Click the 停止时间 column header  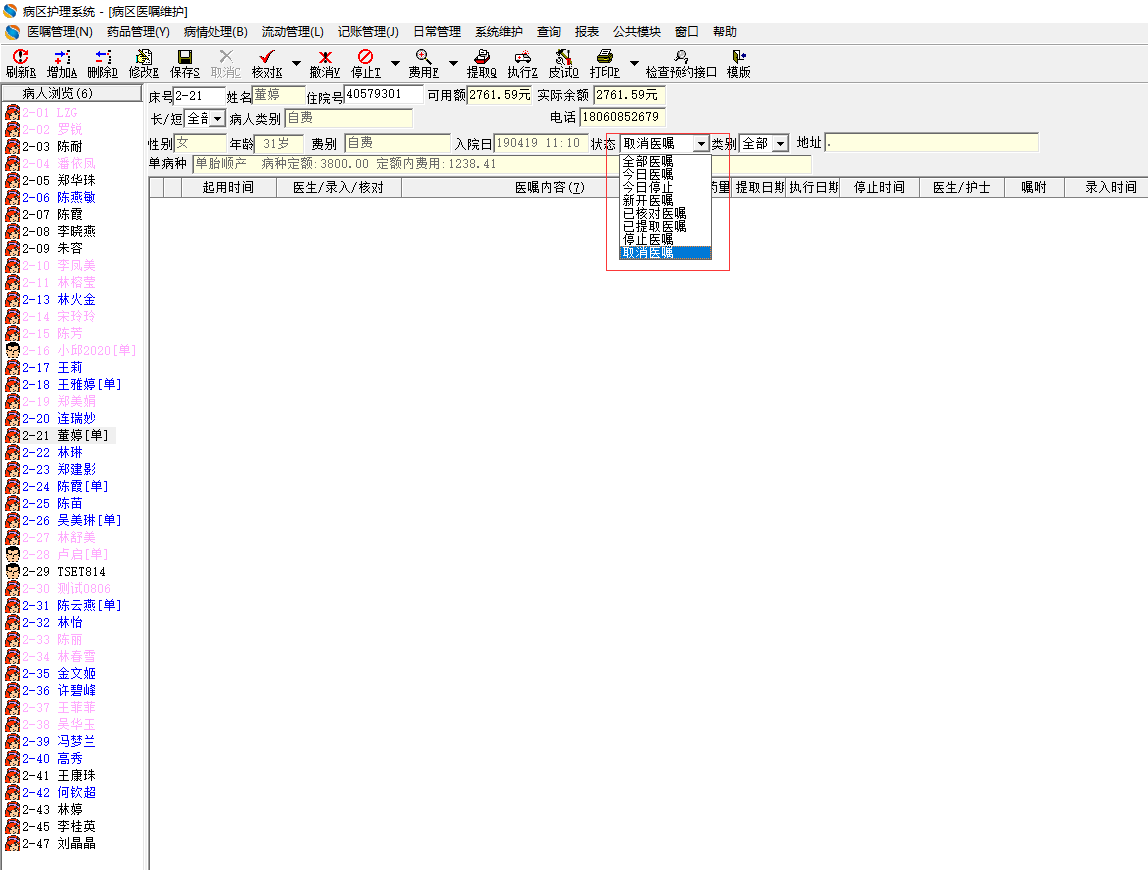pos(879,187)
